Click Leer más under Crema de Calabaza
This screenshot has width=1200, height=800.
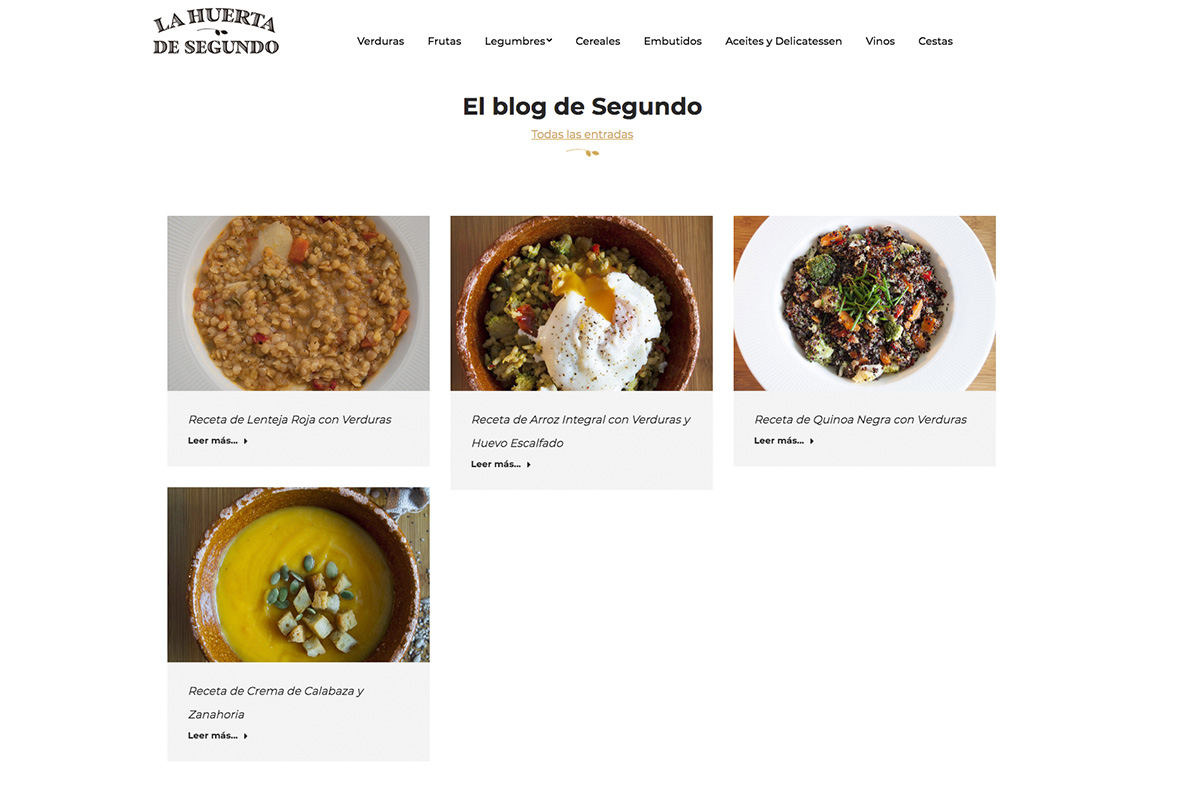(218, 736)
